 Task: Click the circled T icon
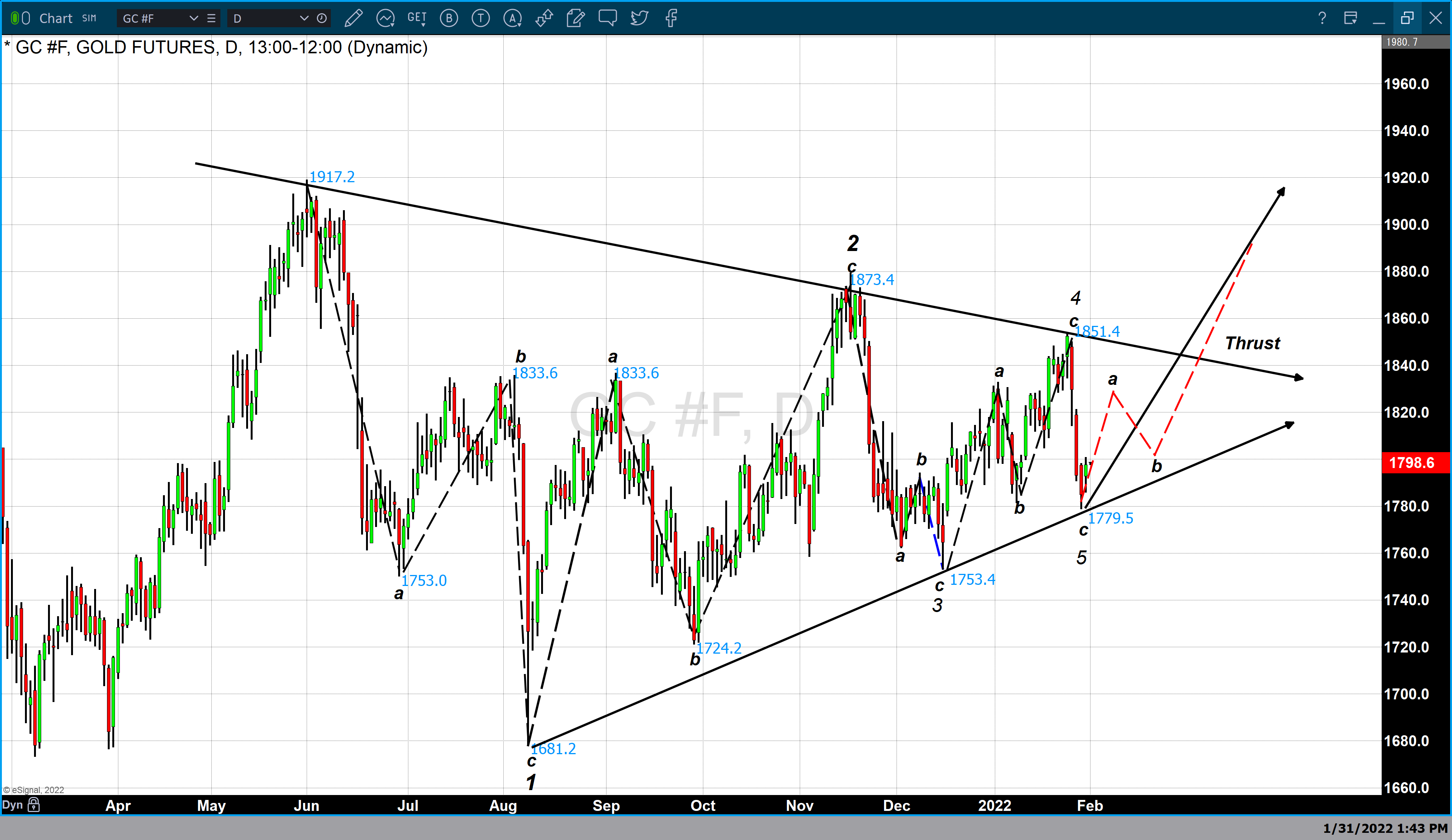481,19
